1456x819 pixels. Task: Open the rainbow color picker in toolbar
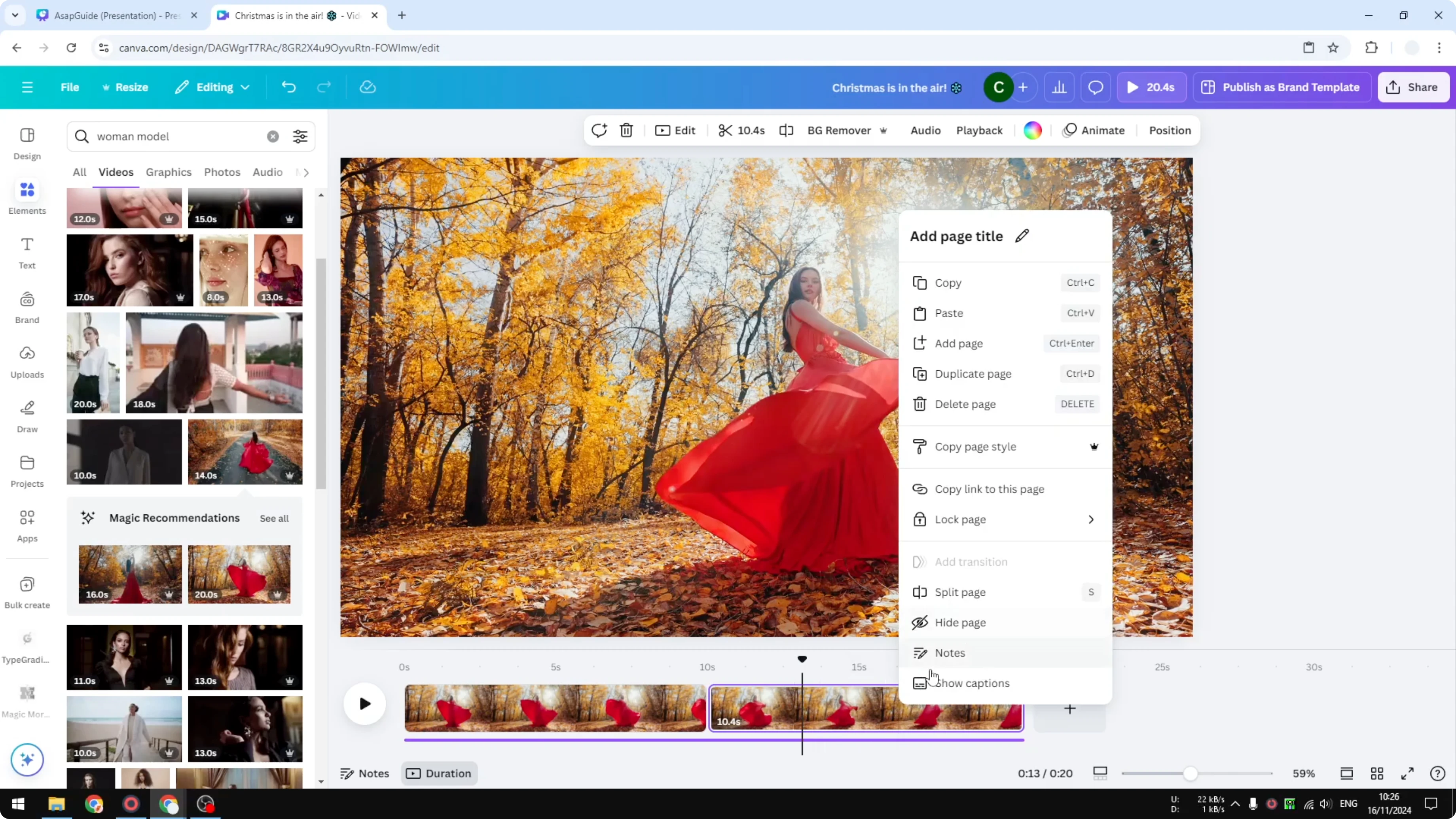click(1032, 130)
